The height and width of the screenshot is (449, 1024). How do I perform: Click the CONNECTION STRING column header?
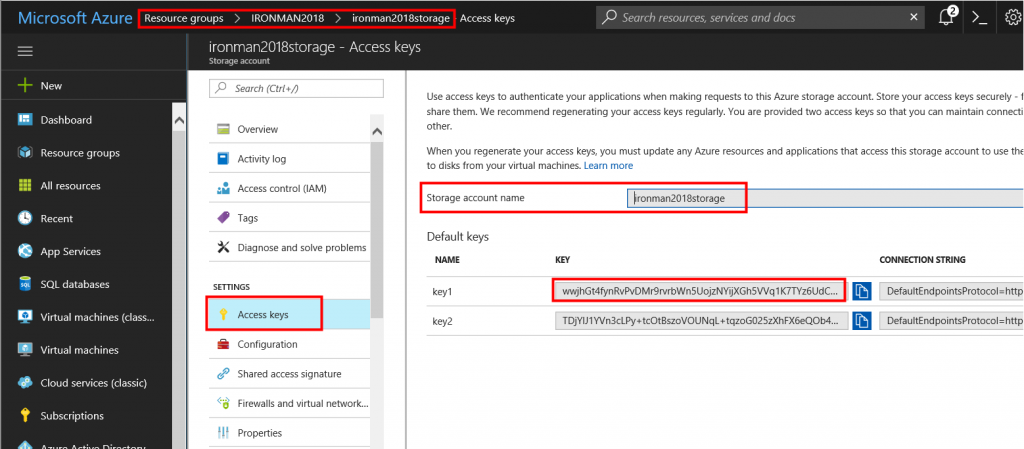click(922, 260)
